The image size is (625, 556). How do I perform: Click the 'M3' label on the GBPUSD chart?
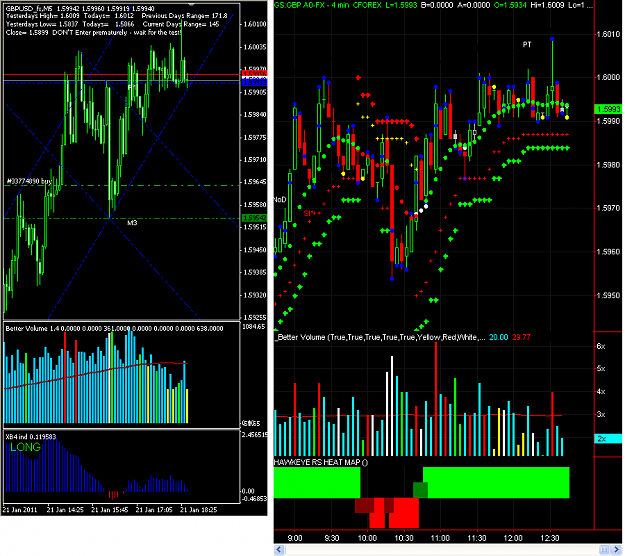tap(132, 223)
